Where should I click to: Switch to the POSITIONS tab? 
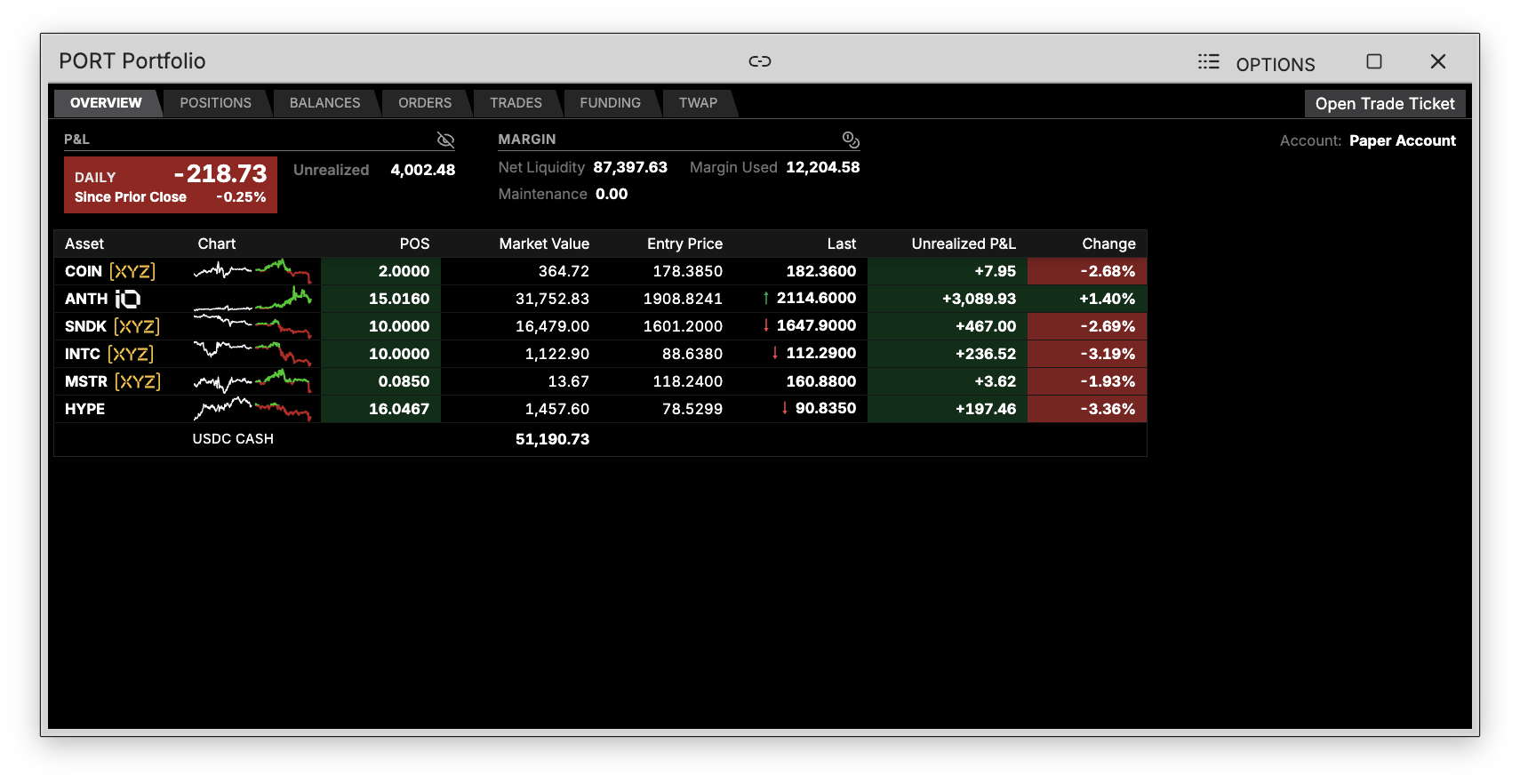pyautogui.click(x=215, y=103)
